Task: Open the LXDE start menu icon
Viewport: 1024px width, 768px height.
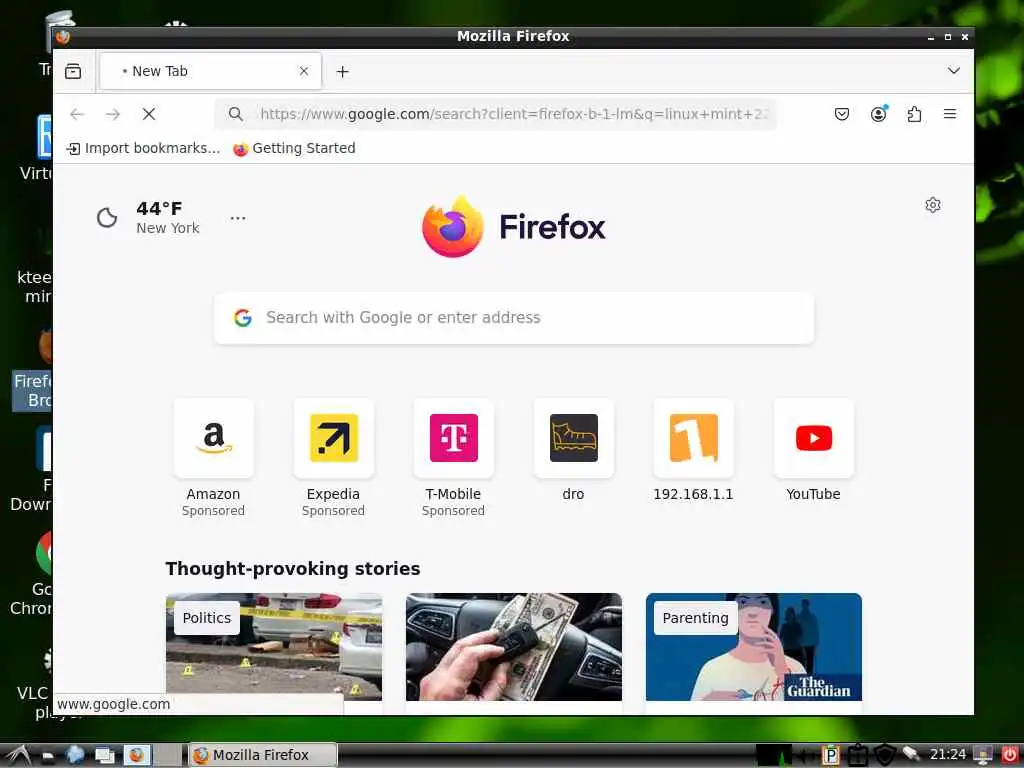Action: click(18, 755)
